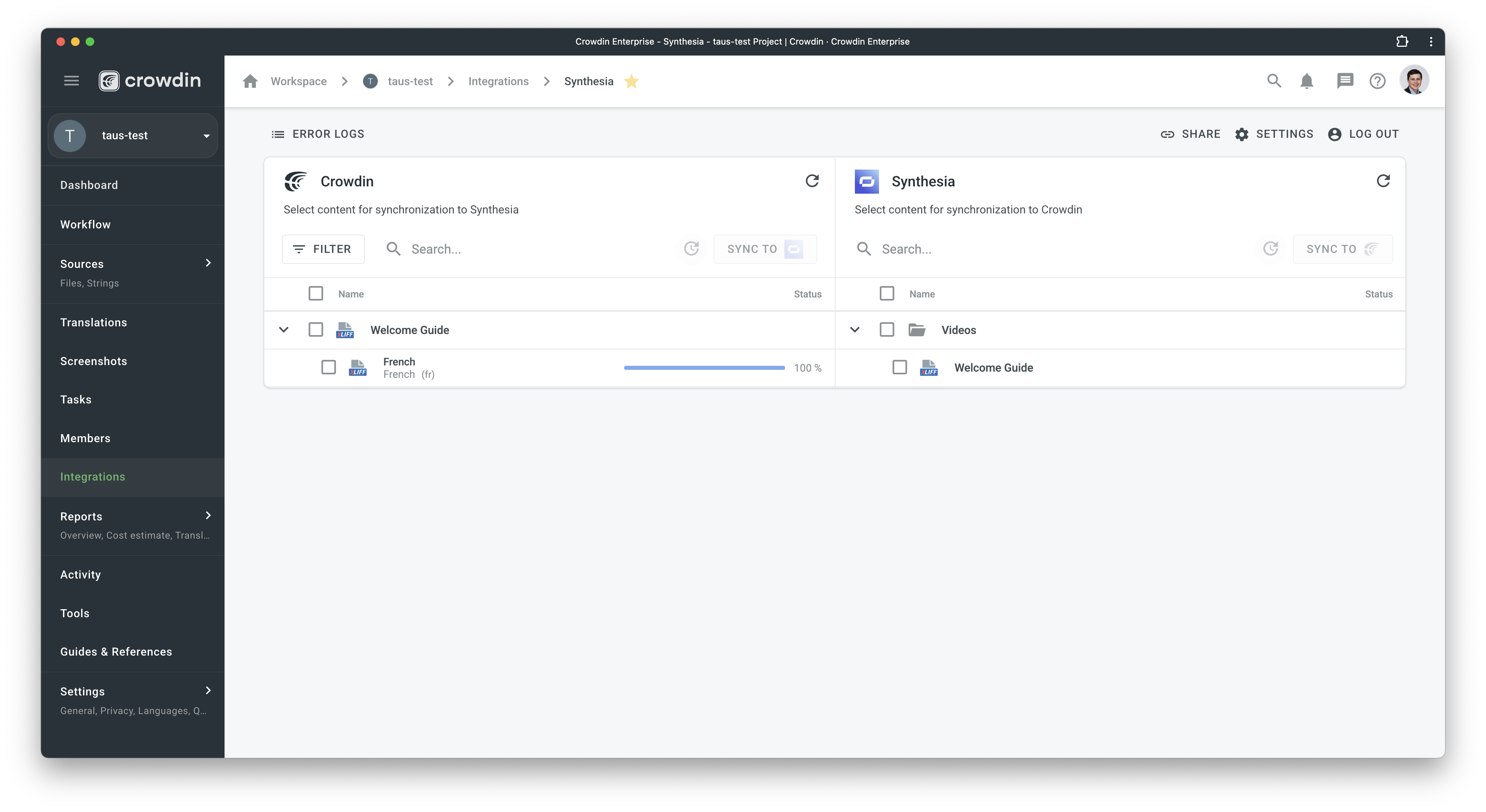
Task: Click SYNC TO Crowdin button
Action: coord(1342,249)
